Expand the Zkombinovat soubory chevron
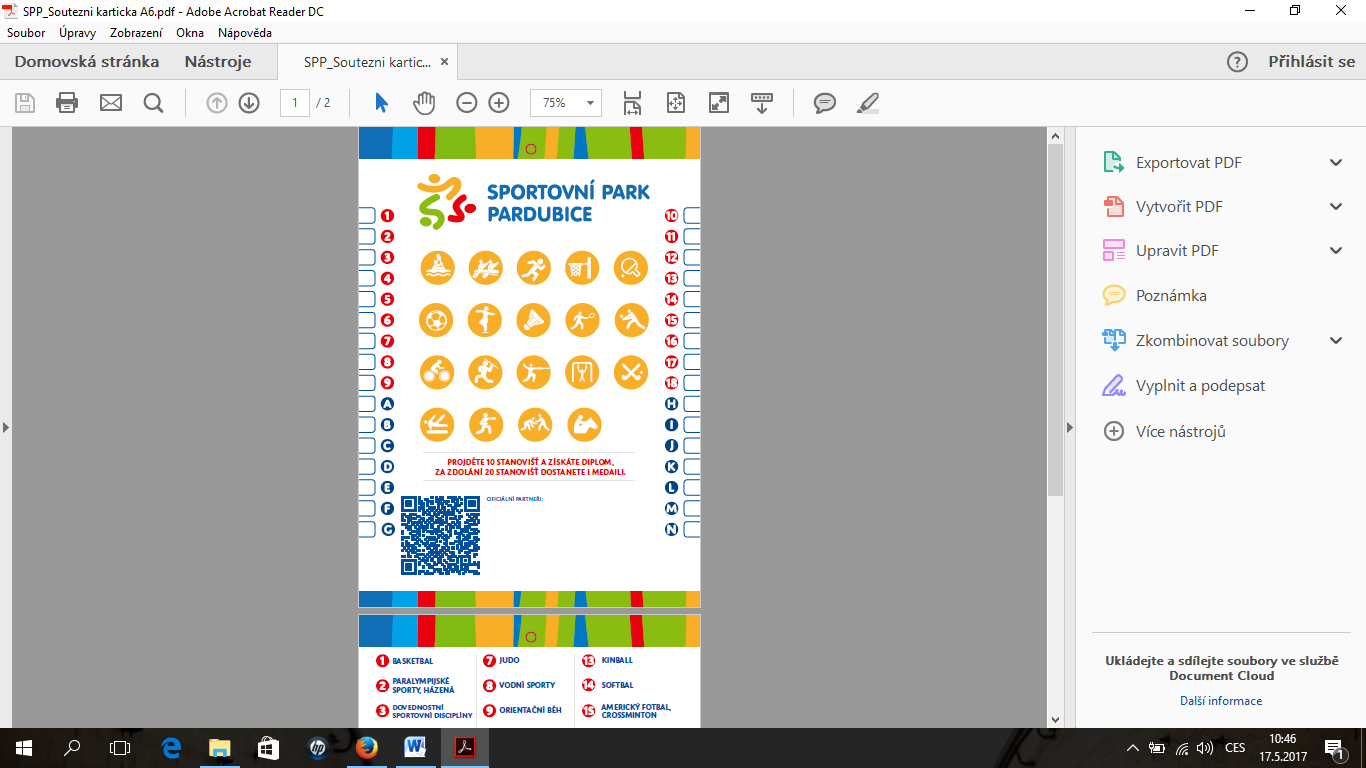This screenshot has height=768, width=1366. coord(1336,340)
